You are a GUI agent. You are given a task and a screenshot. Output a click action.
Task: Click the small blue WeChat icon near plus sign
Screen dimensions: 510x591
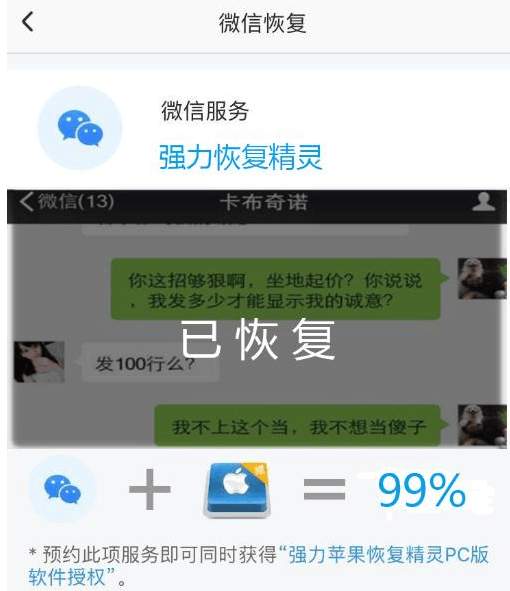62,489
